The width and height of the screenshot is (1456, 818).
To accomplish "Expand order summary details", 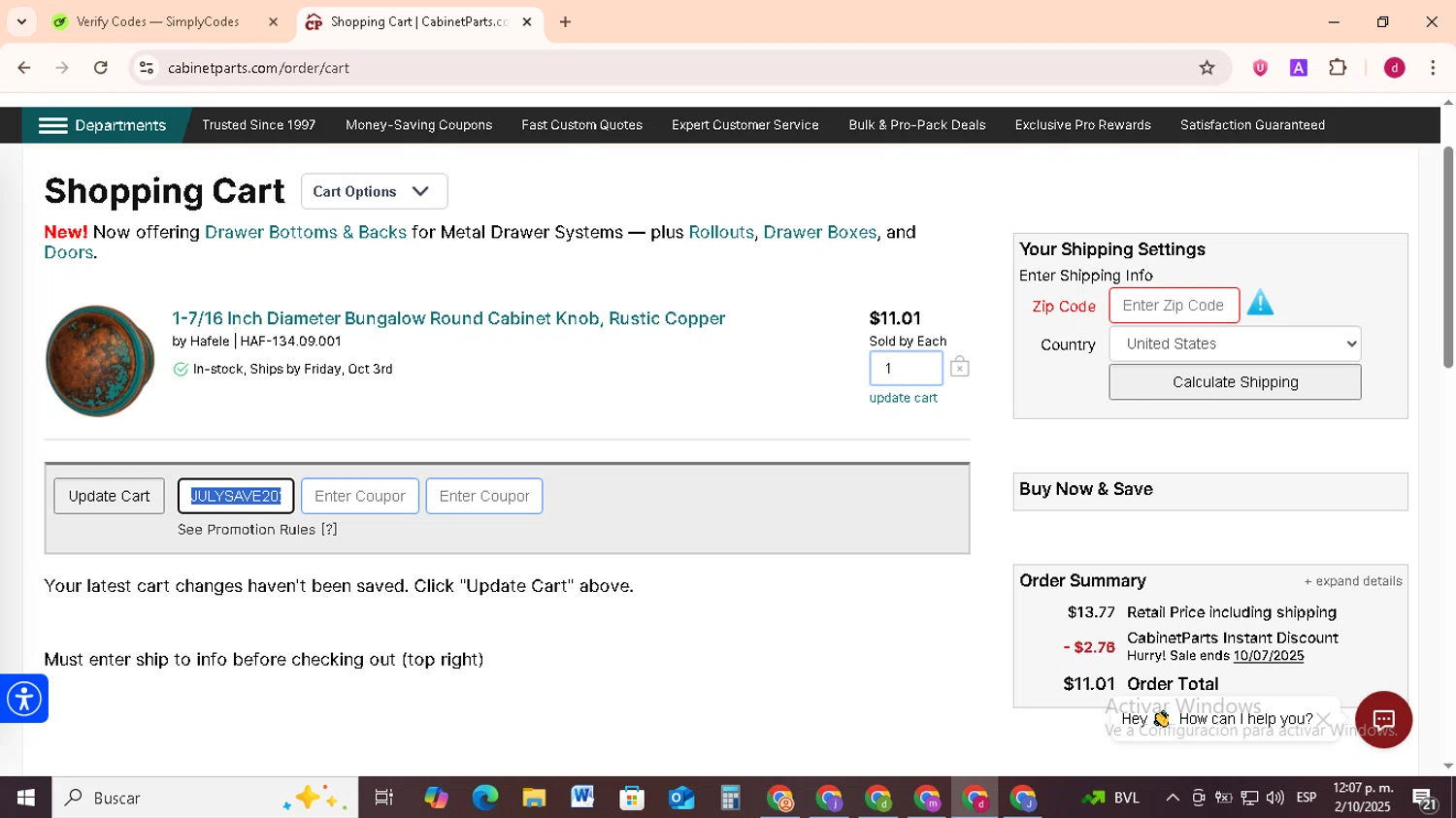I will pos(1353,581).
